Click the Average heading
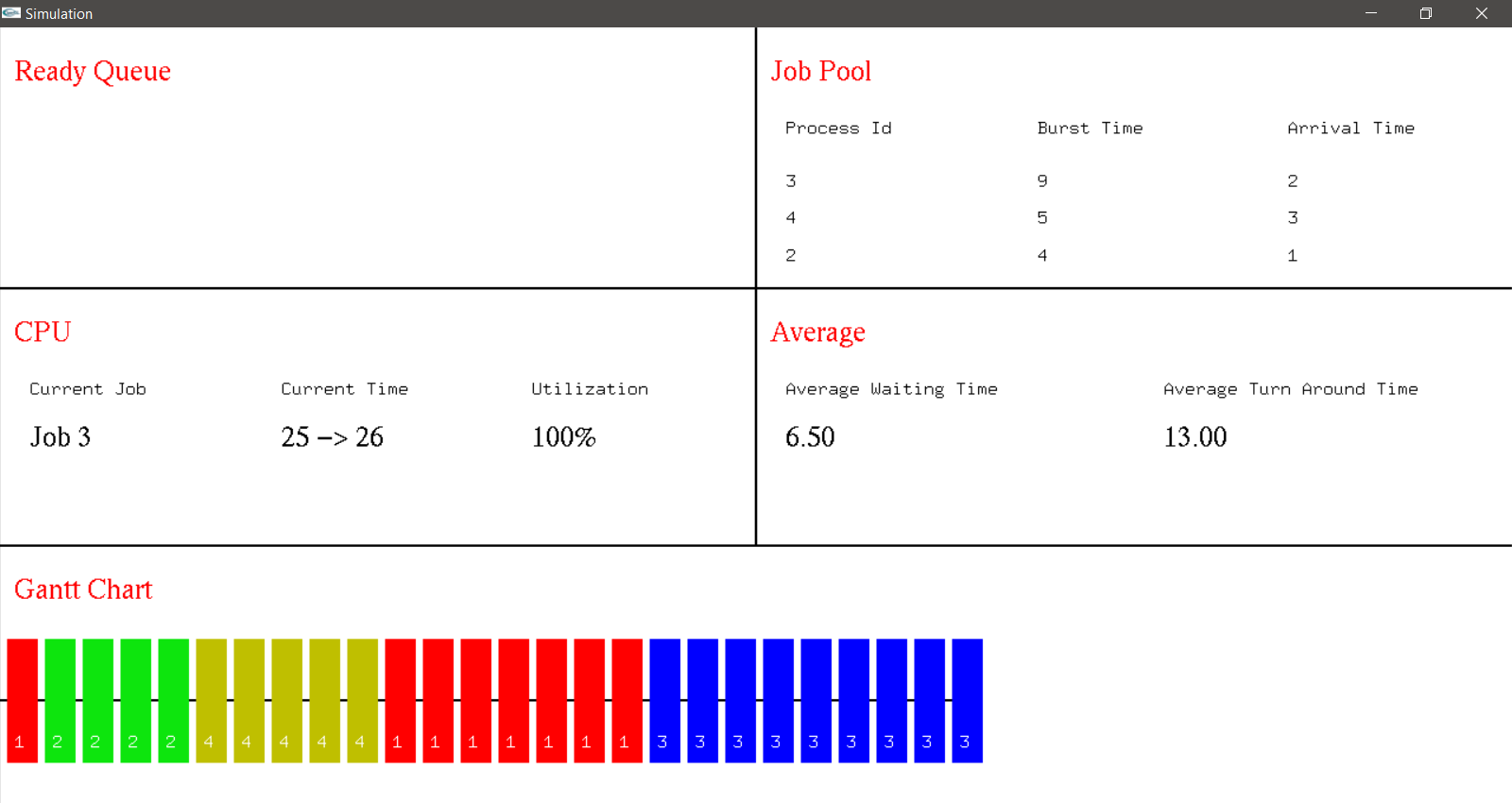The width and height of the screenshot is (1512, 803). 818,333
